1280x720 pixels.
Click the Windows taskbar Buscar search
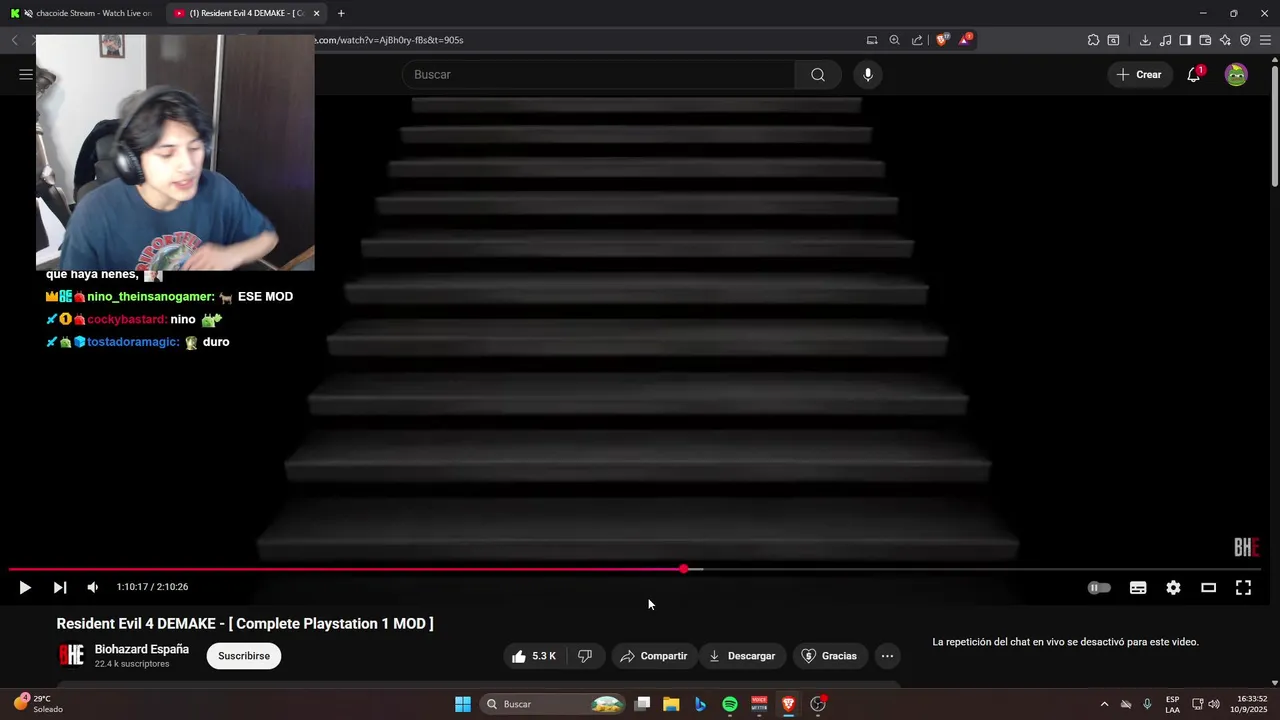554,704
